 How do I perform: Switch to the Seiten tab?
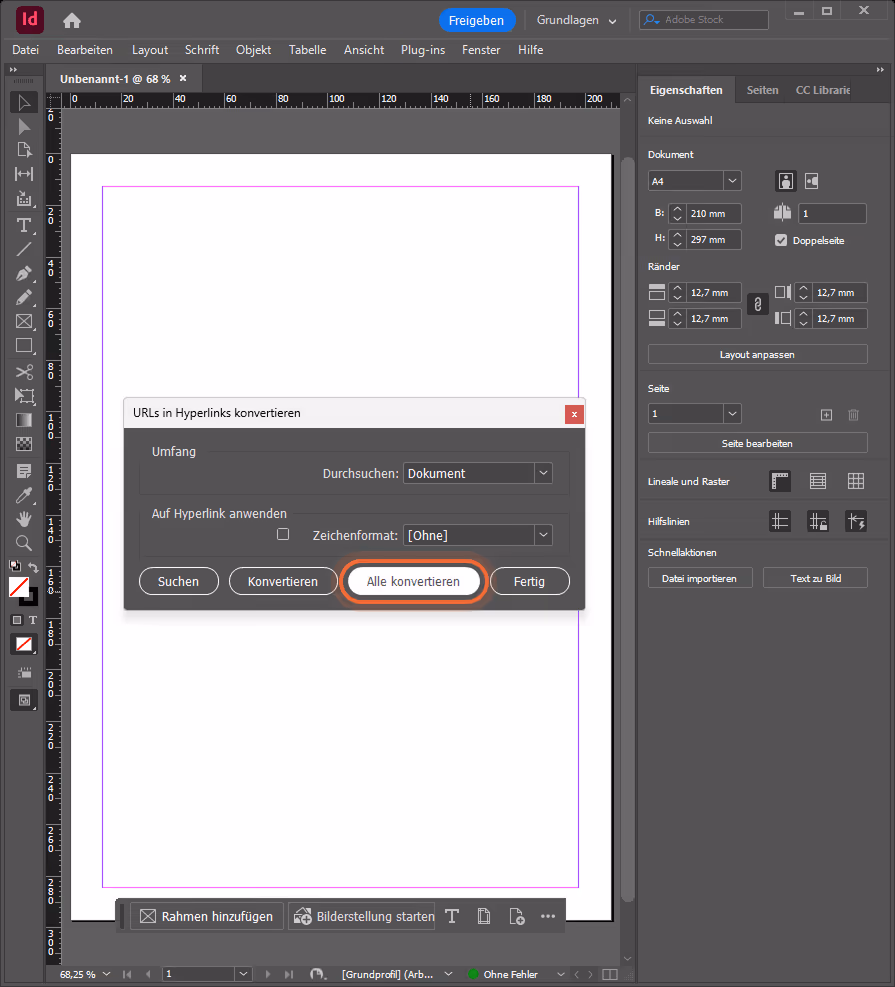(762, 90)
